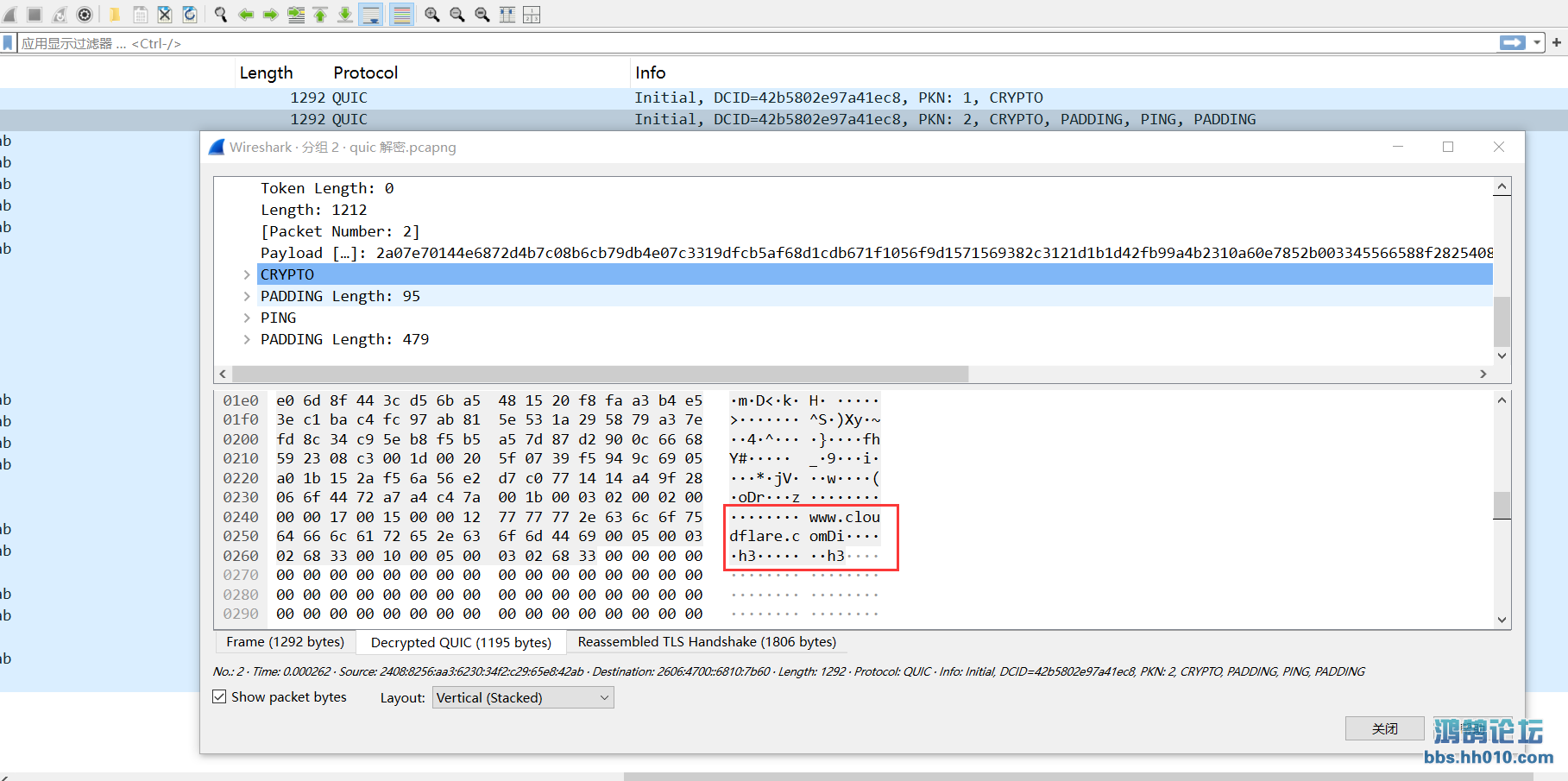Expand the CRYPTO tree node
Image resolution: width=1568 pixels, height=781 pixels.
point(247,274)
